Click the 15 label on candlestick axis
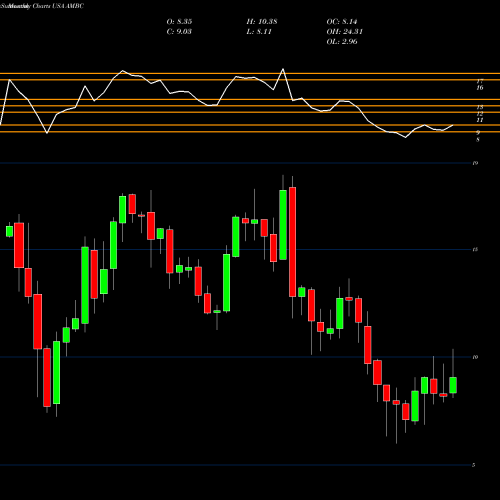 click(x=475, y=249)
